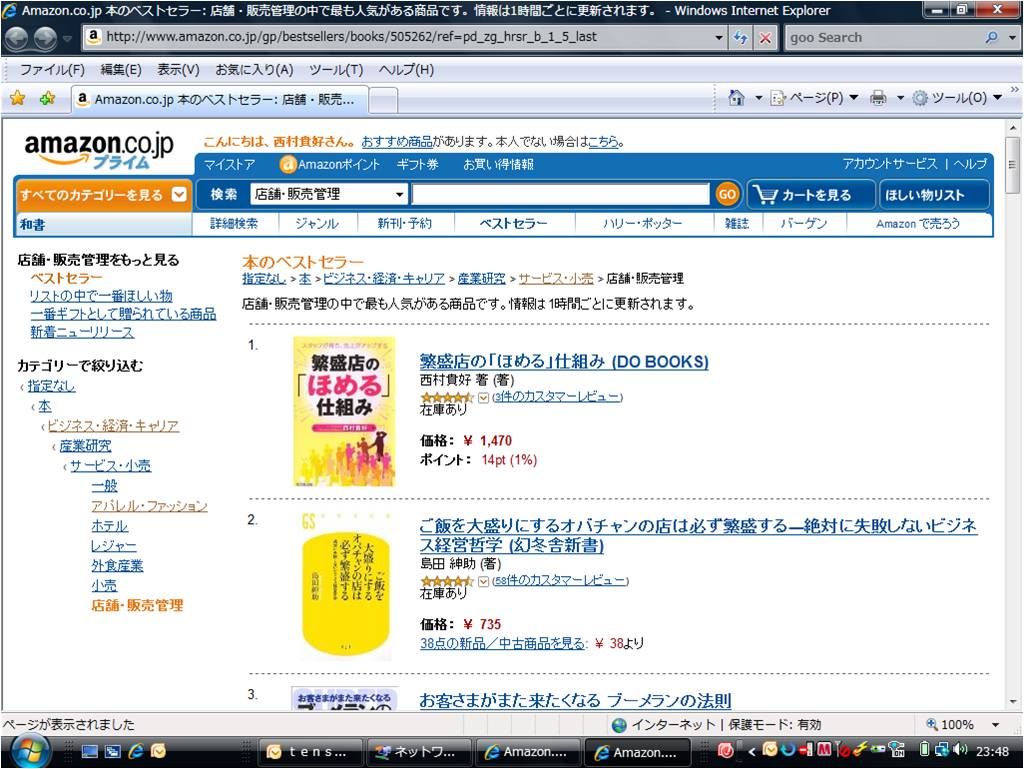Expand rating dropdown for first book
The height and width of the screenshot is (769, 1024).
click(x=483, y=398)
